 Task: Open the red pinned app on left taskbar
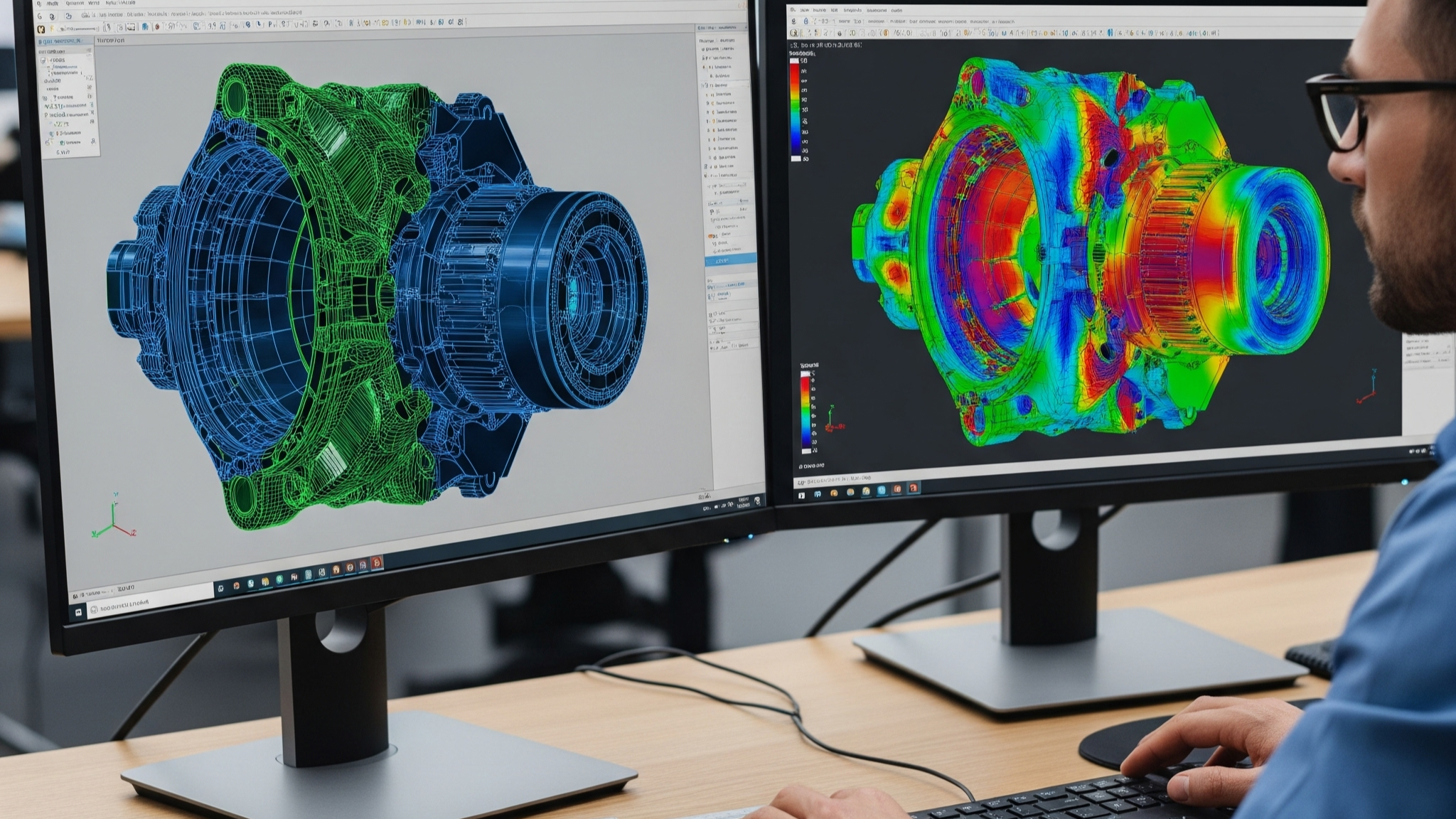377,562
